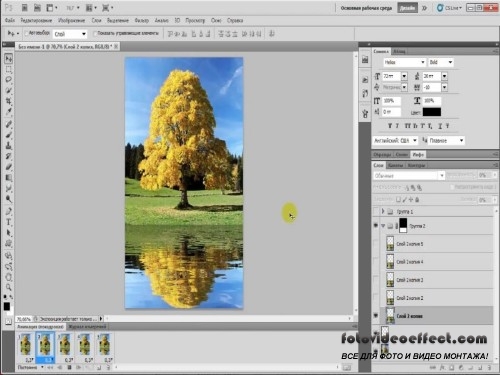Screen dimensions: 500x375
Task: Select the Zoom tool in toolbox
Action: click(x=9, y=287)
